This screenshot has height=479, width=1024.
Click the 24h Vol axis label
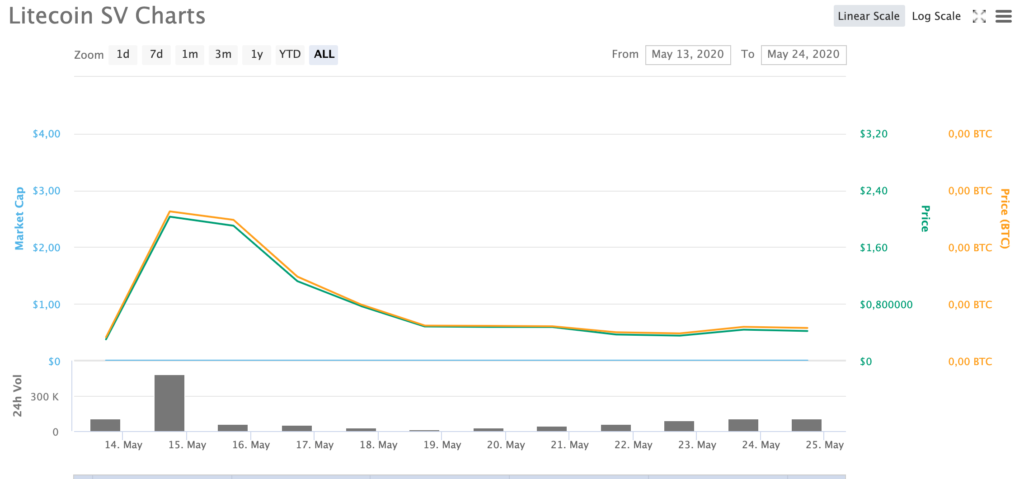(18, 396)
